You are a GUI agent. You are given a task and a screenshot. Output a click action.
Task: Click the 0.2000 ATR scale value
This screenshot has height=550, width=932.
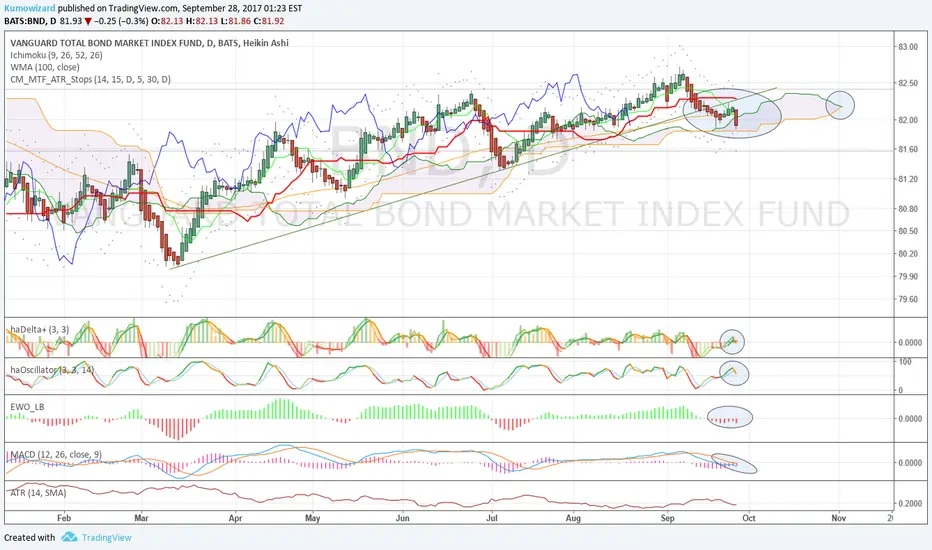tap(910, 503)
